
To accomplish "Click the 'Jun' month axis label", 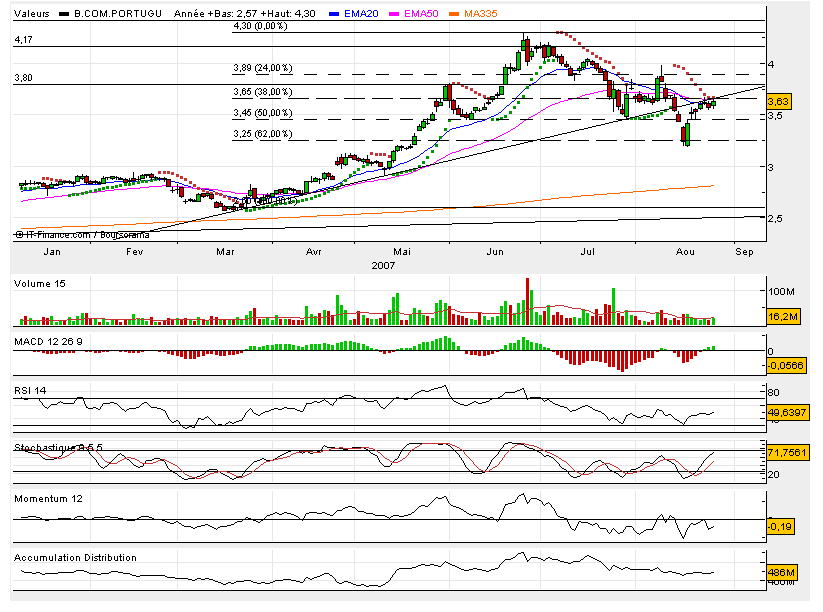I will click(x=495, y=251).
